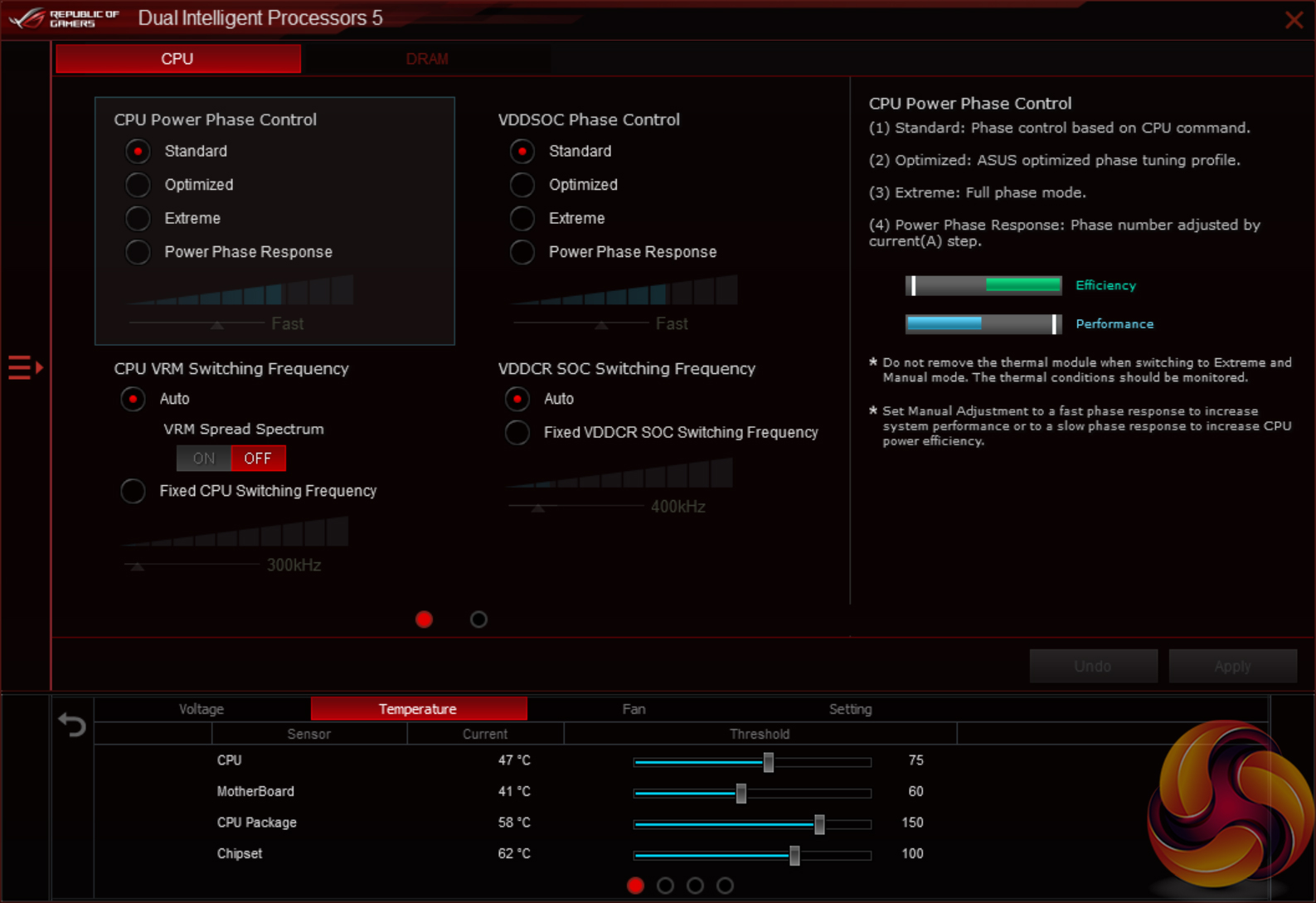Expand the left sidebar menu arrow
Screen dimensions: 1316x903
(26, 367)
